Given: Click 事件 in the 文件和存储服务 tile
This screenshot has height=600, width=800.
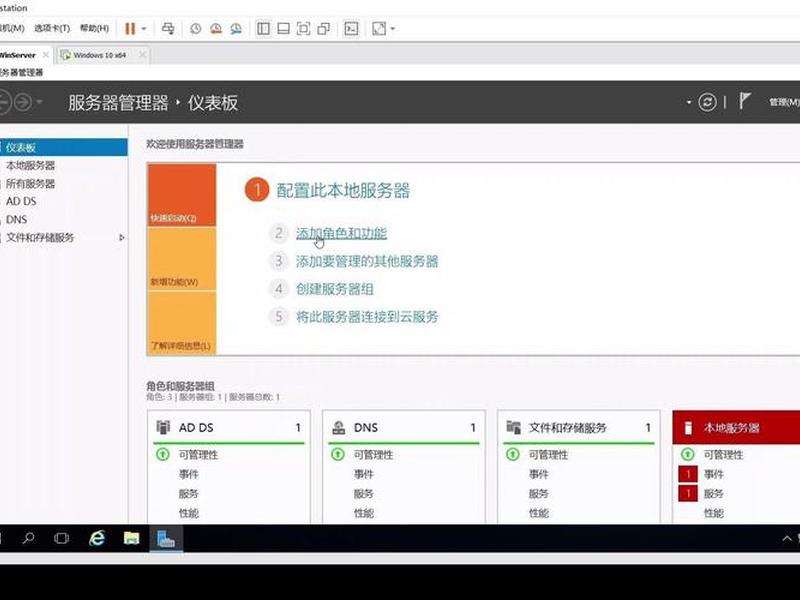Looking at the screenshot, I should pos(538,474).
